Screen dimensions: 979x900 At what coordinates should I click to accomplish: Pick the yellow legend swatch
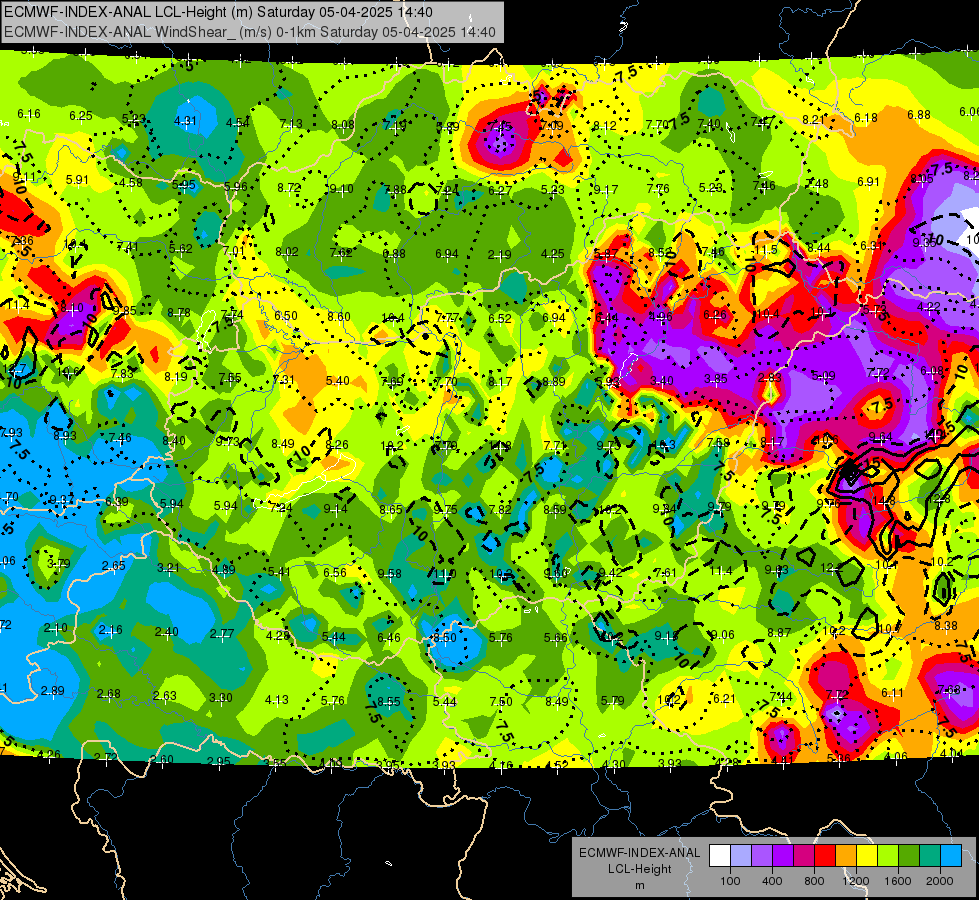click(867, 856)
